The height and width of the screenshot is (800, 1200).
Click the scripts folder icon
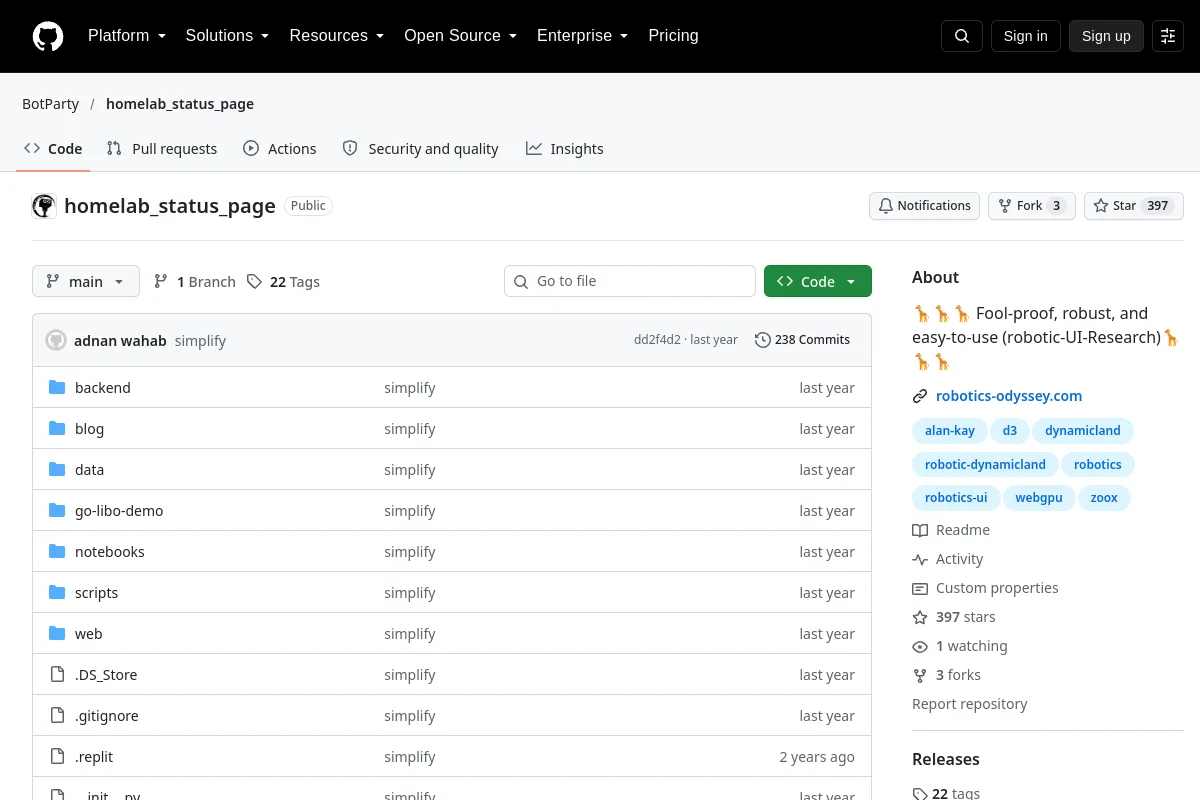tap(57, 592)
